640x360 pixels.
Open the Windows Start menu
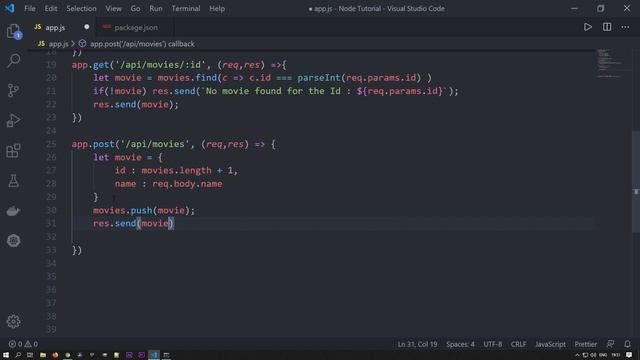pyautogui.click(x=6, y=355)
